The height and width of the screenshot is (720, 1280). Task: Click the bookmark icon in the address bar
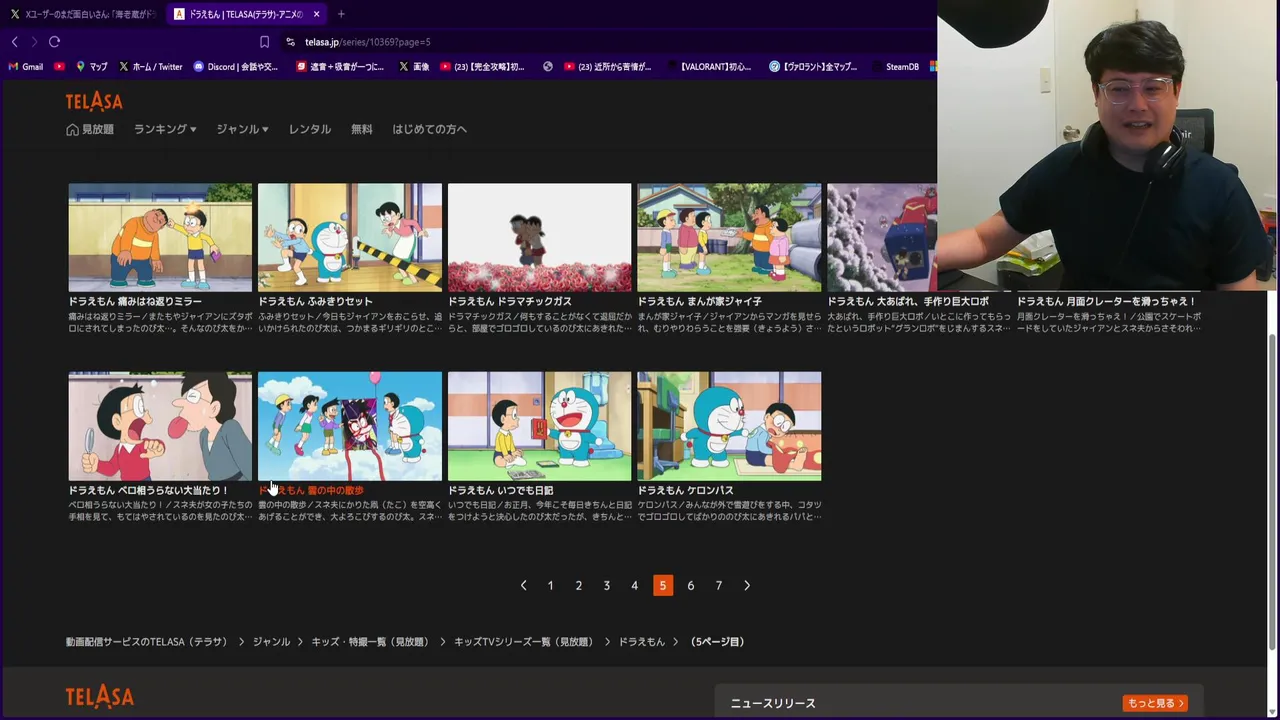pyautogui.click(x=264, y=42)
